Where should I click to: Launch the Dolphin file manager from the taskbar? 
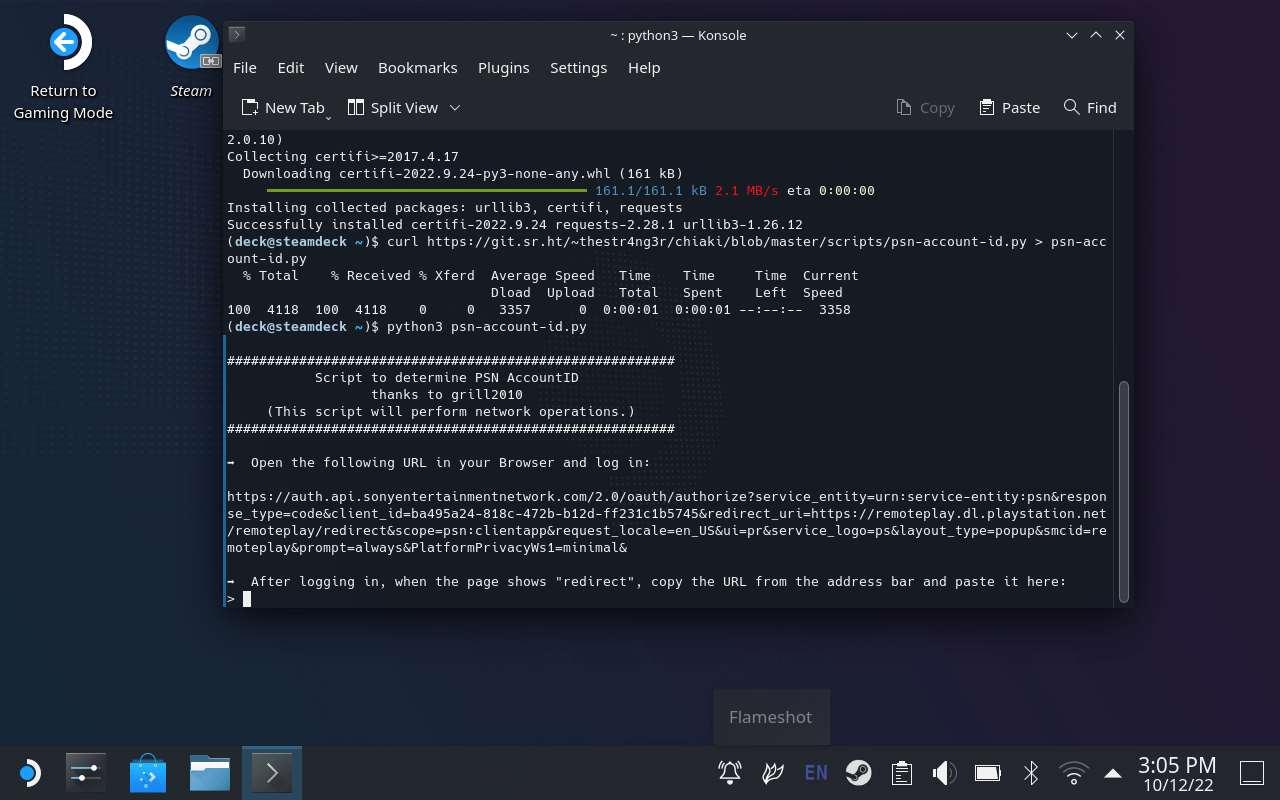tap(210, 773)
